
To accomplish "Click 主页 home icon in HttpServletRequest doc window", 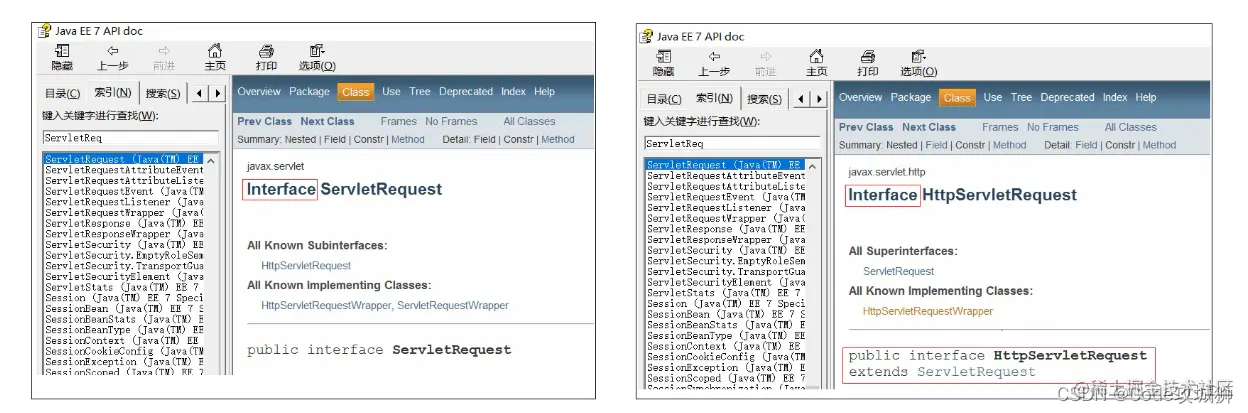I will [x=817, y=63].
